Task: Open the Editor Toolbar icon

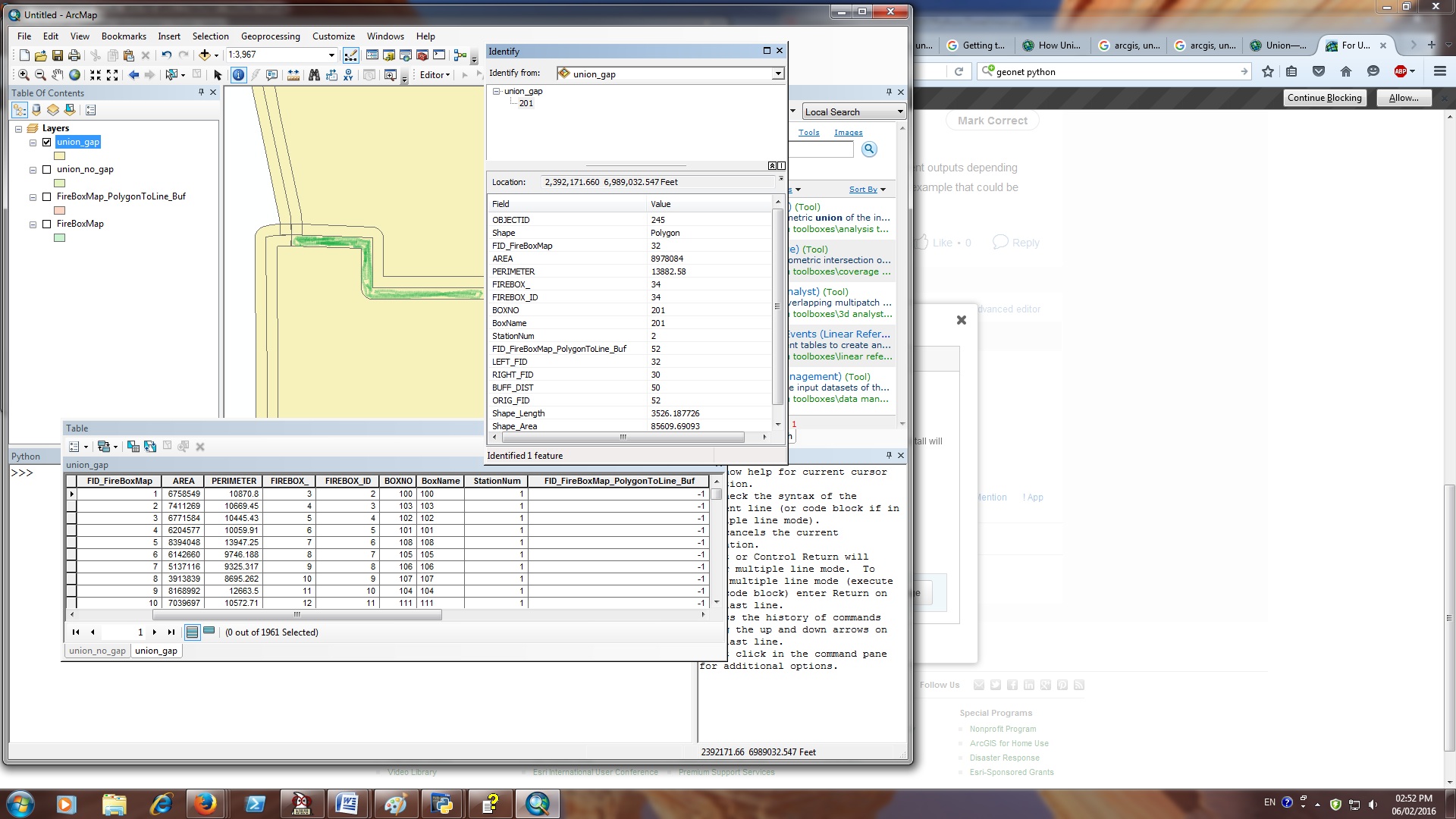Action: tap(351, 55)
